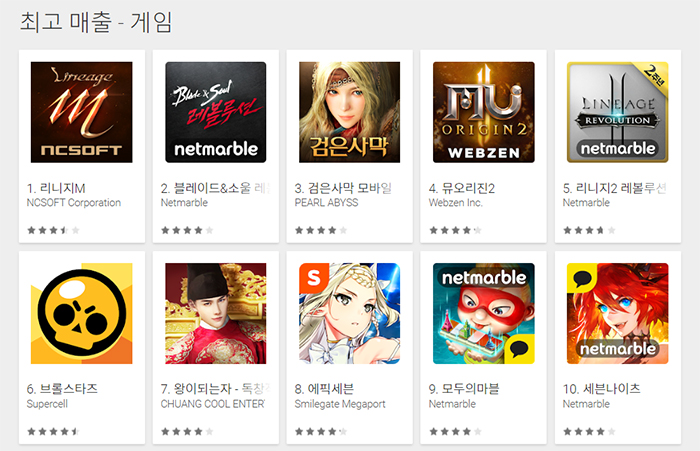
Task: Select the 검은사막 game icon
Action: click(350, 112)
